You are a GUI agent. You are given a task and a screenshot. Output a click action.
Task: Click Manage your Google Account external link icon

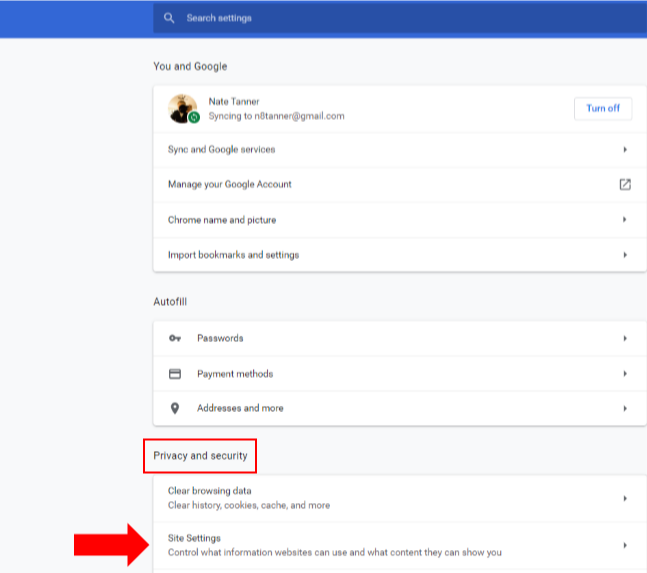coord(625,185)
